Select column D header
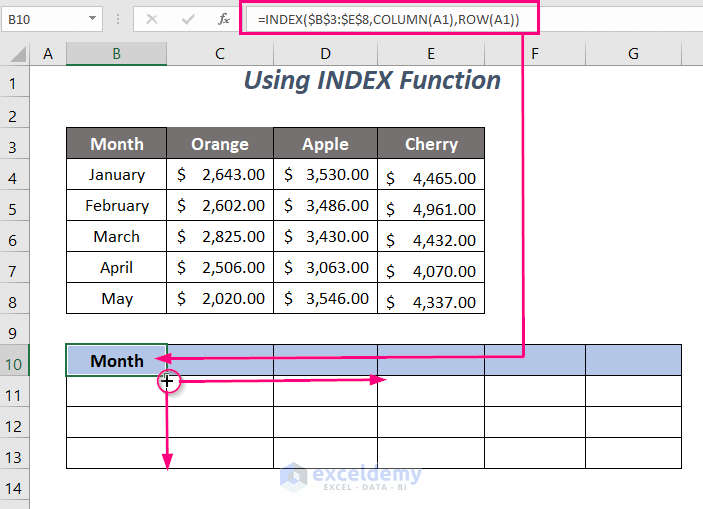The image size is (703, 509). point(325,54)
